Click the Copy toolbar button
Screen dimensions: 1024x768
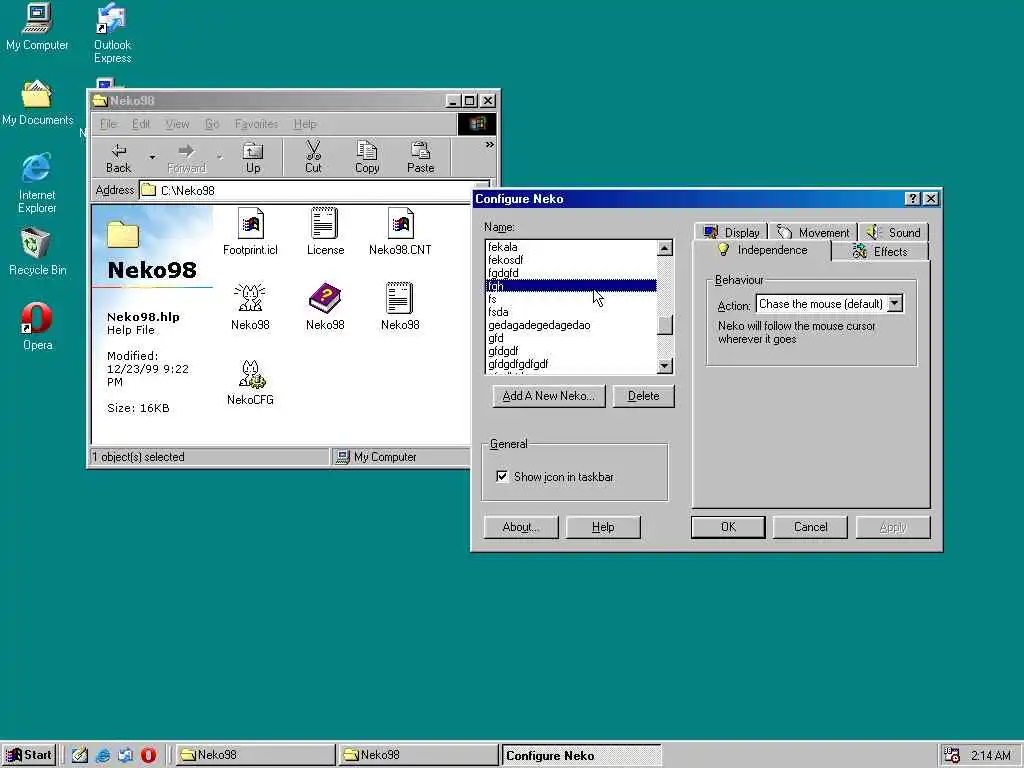pos(367,158)
